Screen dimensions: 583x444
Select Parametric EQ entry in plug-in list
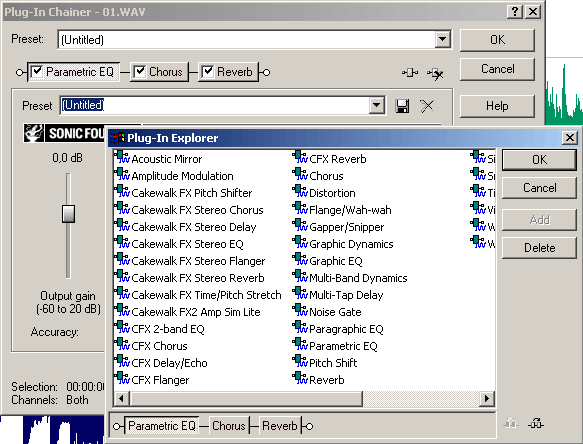tap(343, 347)
